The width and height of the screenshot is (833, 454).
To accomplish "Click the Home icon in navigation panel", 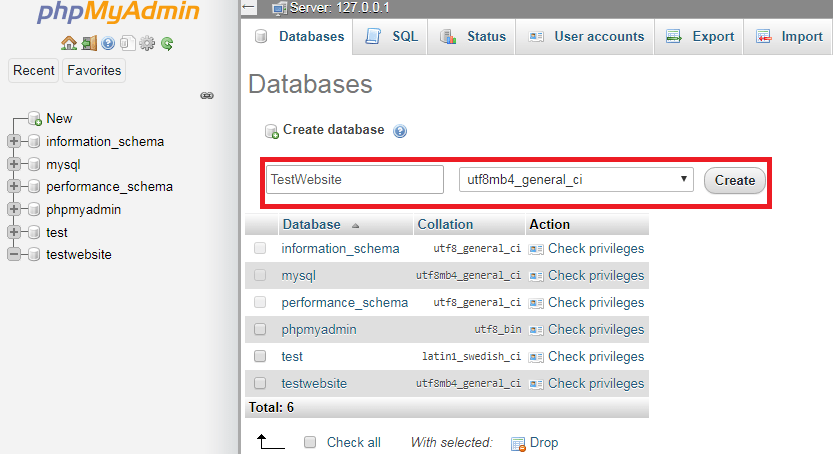I will coord(69,43).
